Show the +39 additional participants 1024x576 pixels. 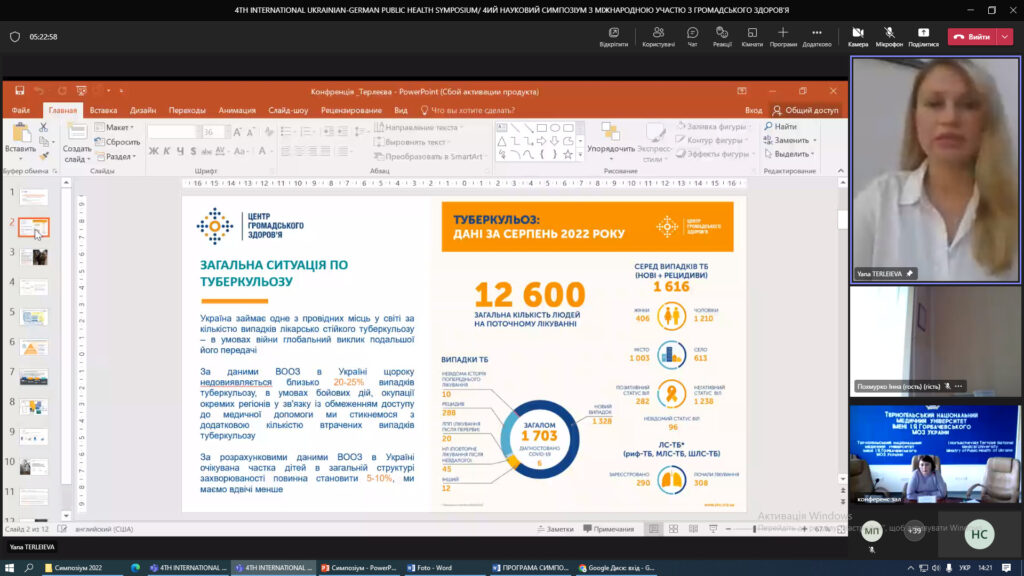click(x=913, y=531)
